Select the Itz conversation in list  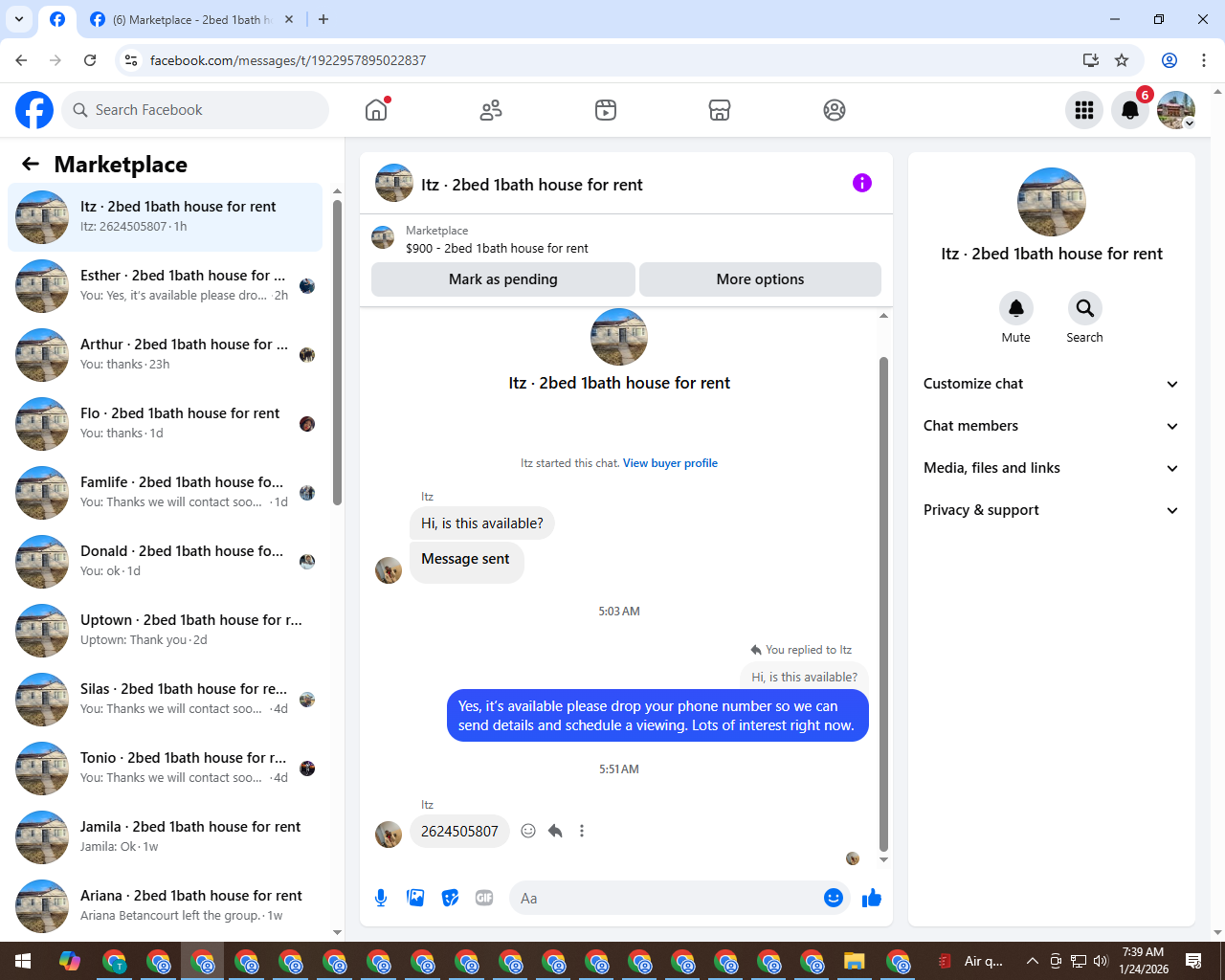point(165,217)
